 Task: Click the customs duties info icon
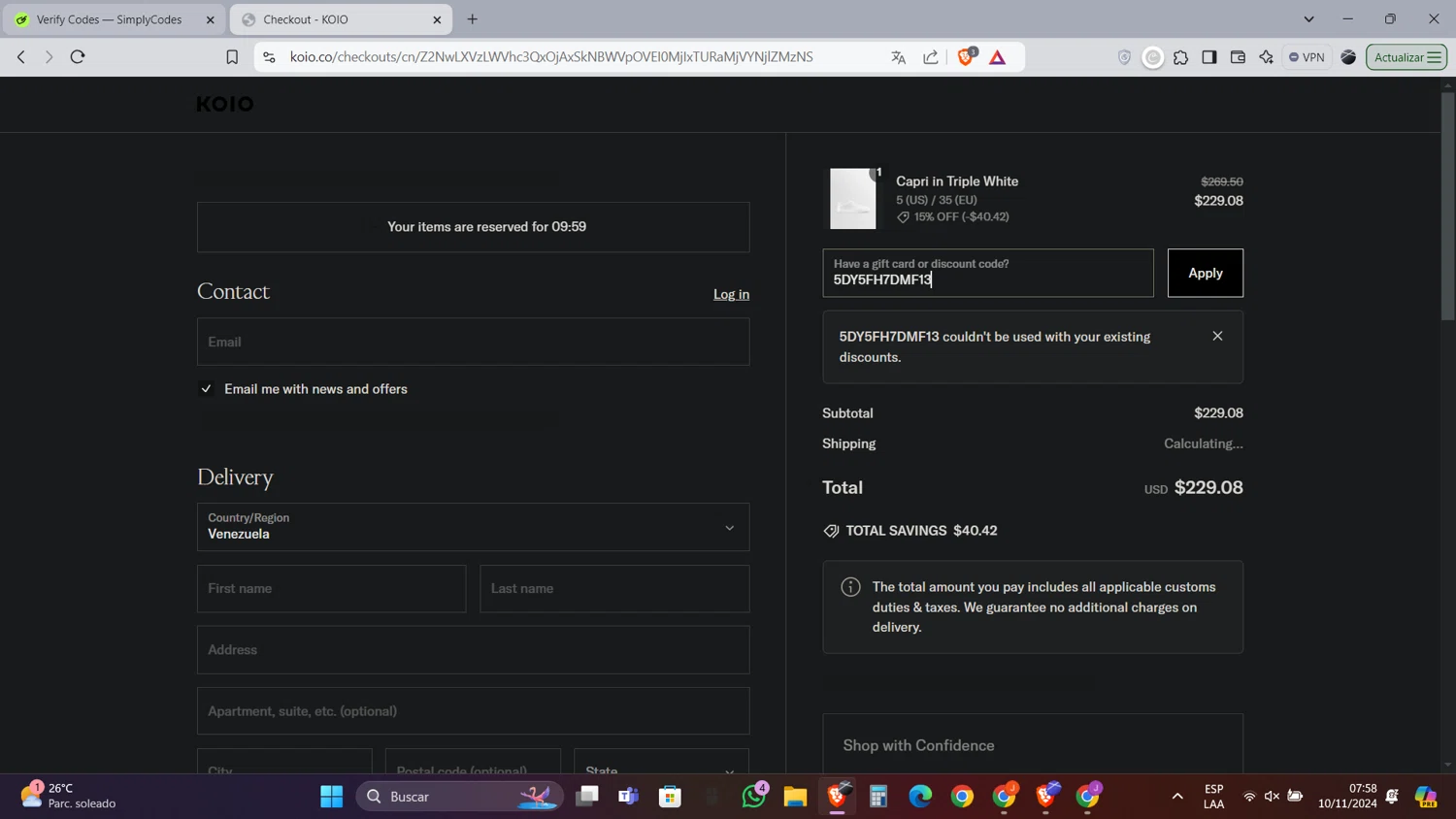pyautogui.click(x=850, y=587)
